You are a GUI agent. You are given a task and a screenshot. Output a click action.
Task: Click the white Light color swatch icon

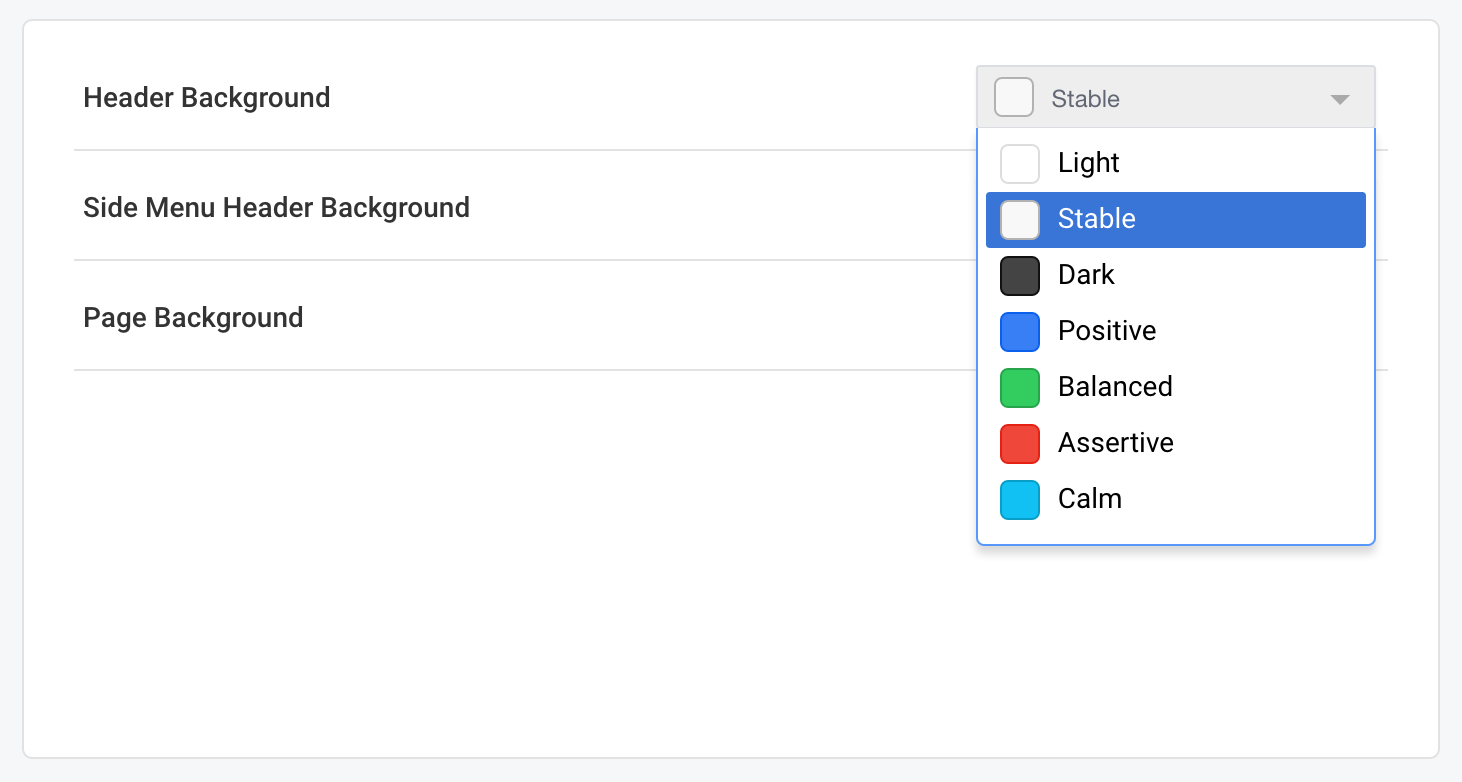[1019, 163]
